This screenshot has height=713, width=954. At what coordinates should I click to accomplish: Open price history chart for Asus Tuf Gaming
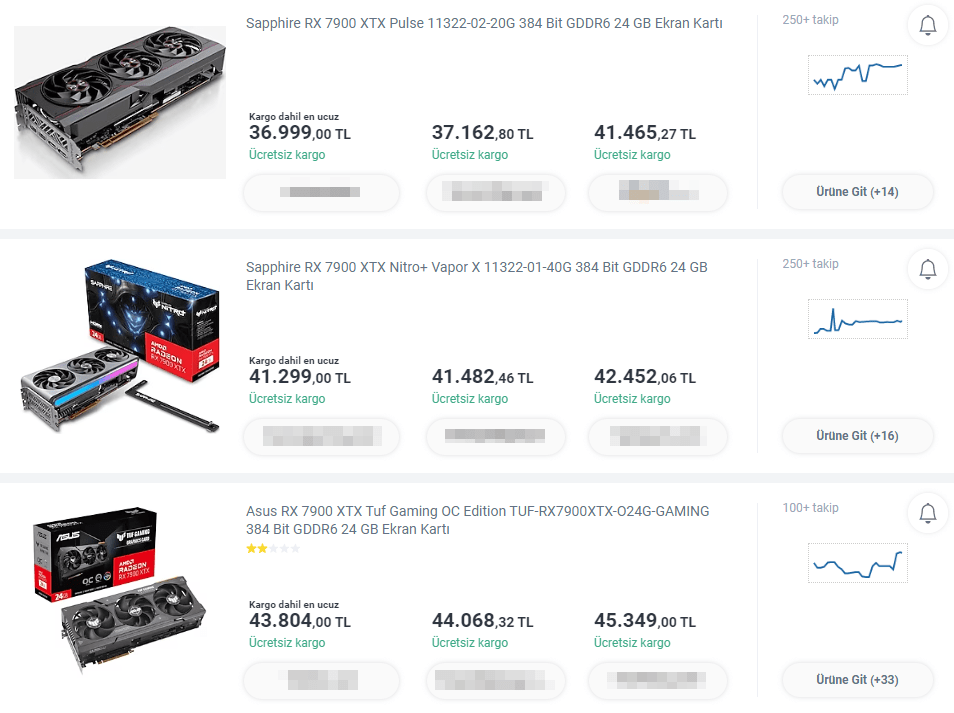857,563
